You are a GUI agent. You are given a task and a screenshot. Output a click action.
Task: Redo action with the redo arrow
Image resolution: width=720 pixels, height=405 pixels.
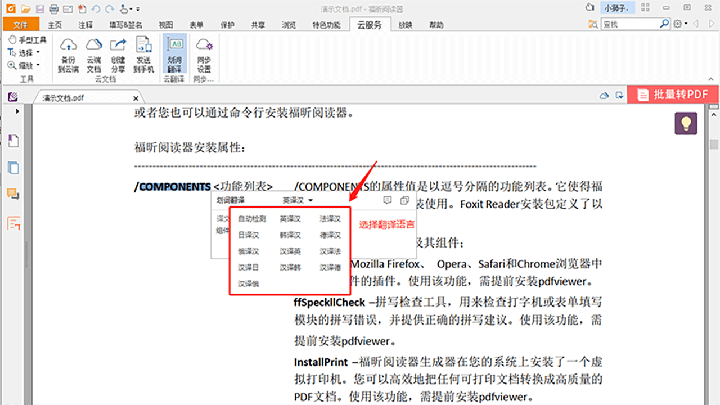pyautogui.click(x=109, y=9)
